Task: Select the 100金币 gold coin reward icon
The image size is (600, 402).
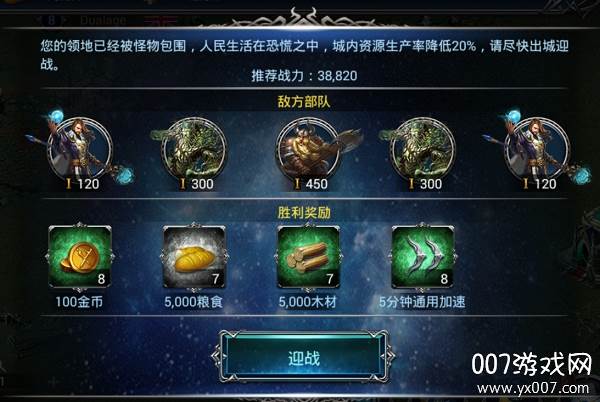Action: pyautogui.click(x=80, y=257)
